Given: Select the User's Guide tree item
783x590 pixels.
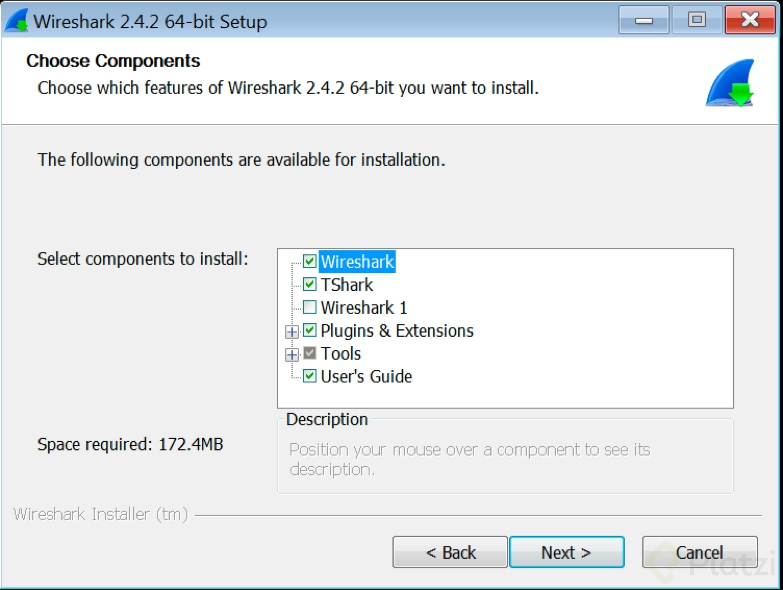Looking at the screenshot, I should click(x=366, y=377).
